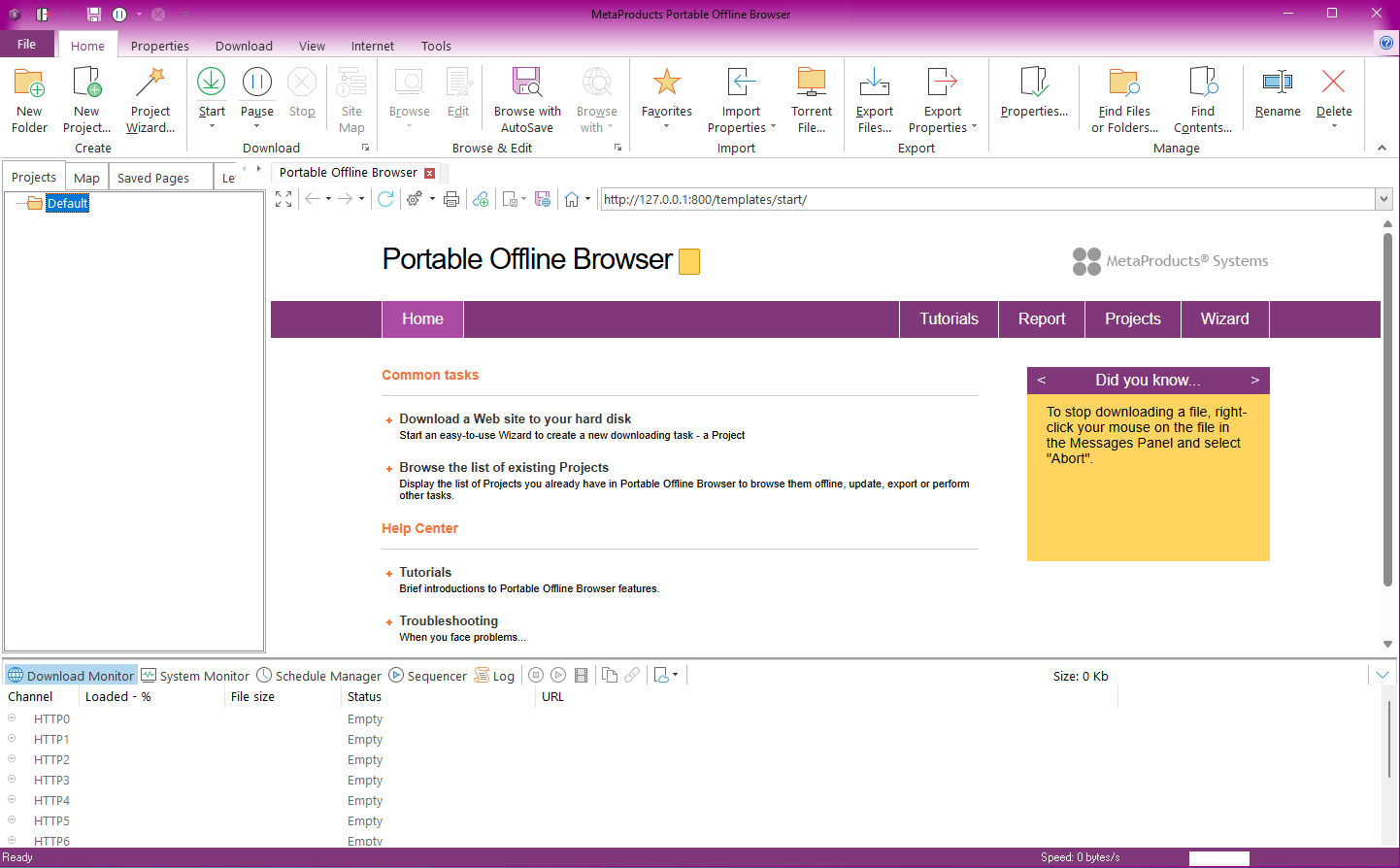Viewport: 1400px width, 868px height.
Task: Click the web page vertical scrollbar
Action: pyautogui.click(x=1387, y=408)
